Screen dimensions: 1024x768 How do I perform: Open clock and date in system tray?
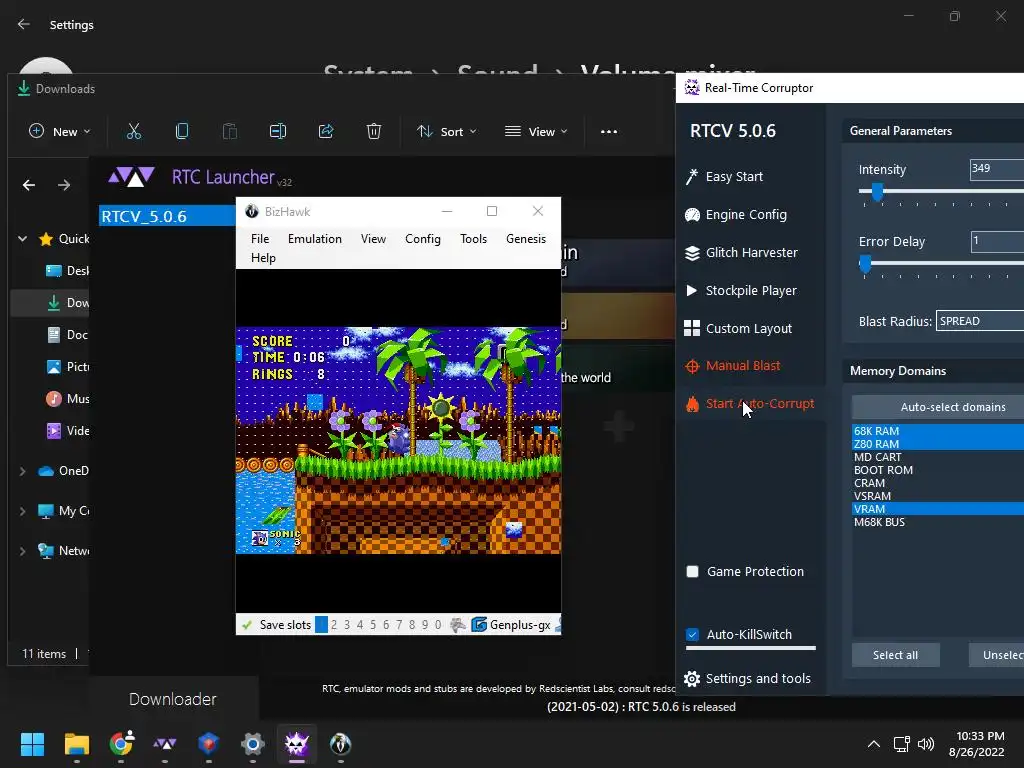tap(976, 744)
